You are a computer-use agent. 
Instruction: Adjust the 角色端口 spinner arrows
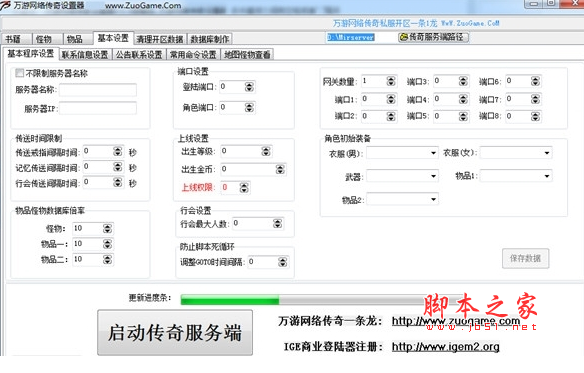click(x=249, y=108)
